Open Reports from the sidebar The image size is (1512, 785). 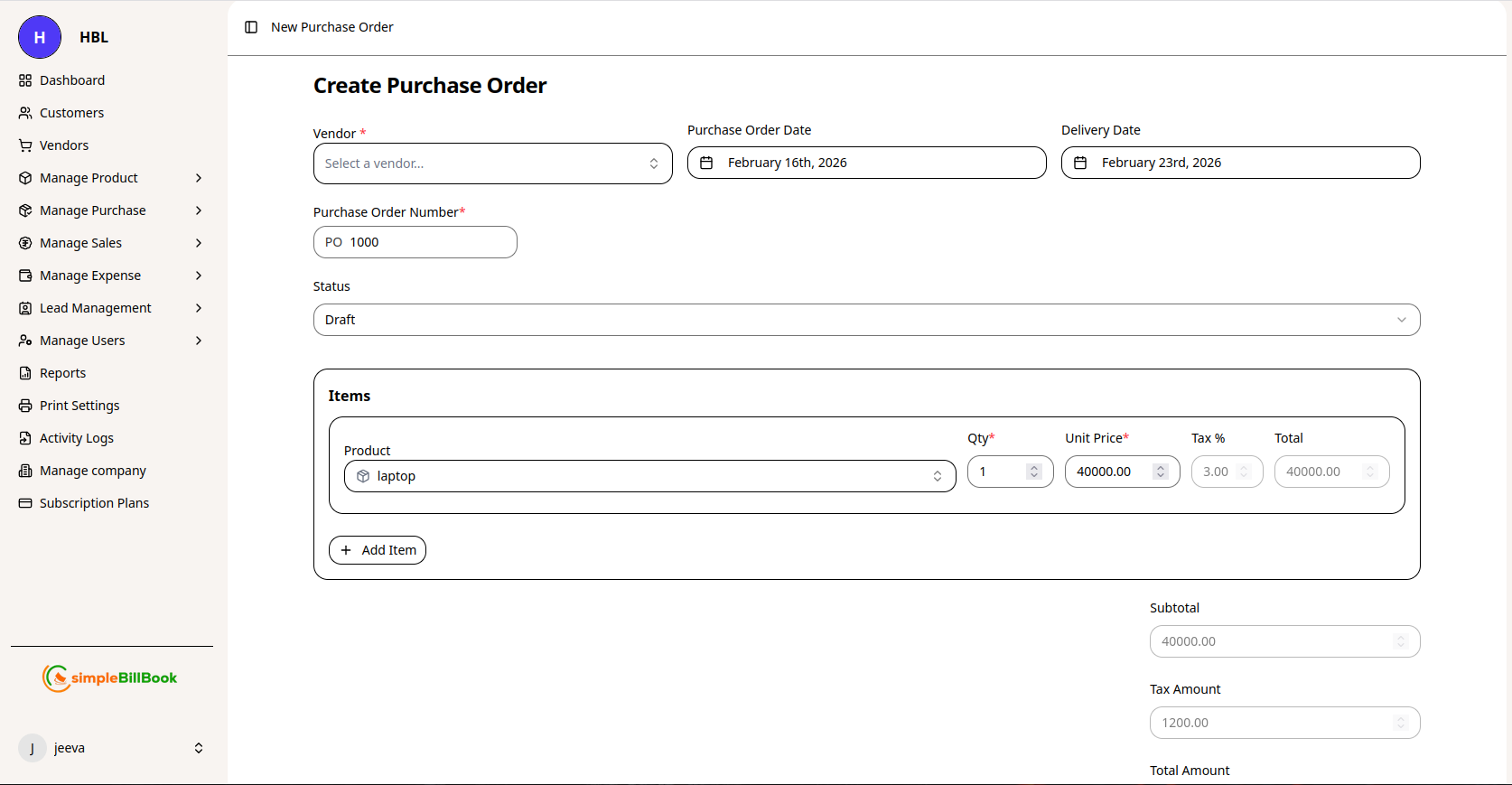[x=62, y=373]
